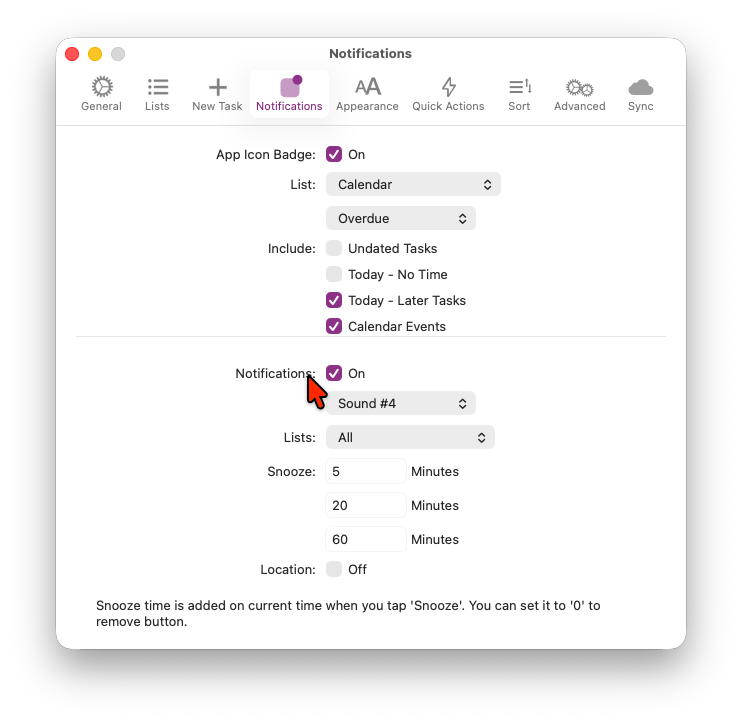Enable the Today - No Time checkbox
Viewport: 742px width, 723px height.
[x=334, y=274]
